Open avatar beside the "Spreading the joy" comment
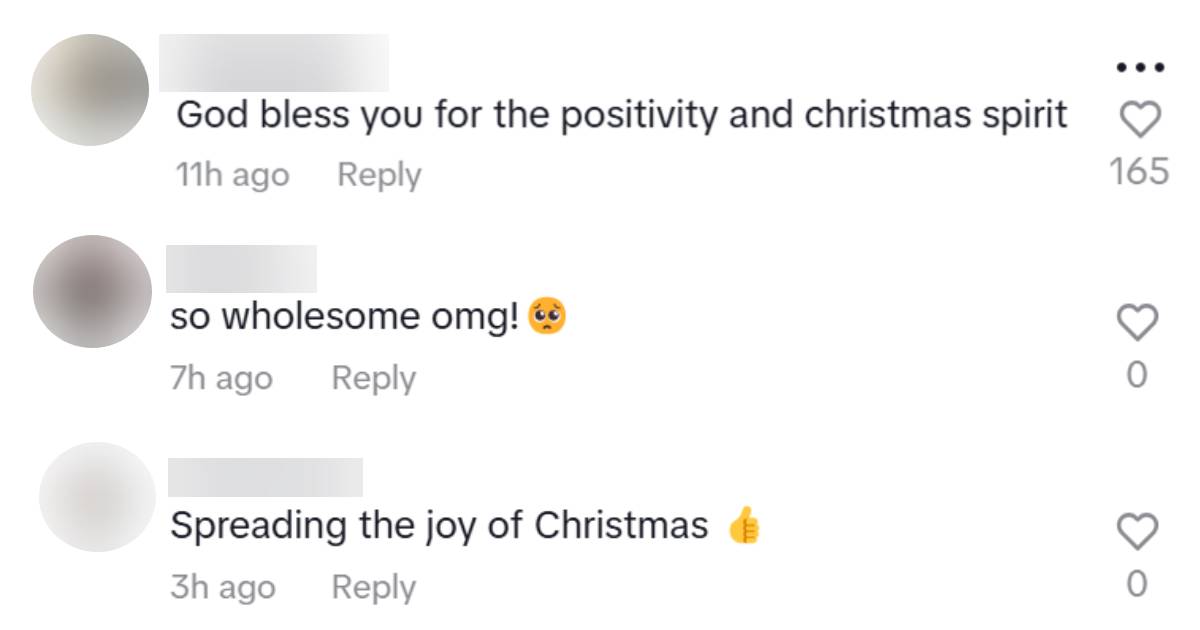Screen dimensions: 1200x630 (97, 497)
